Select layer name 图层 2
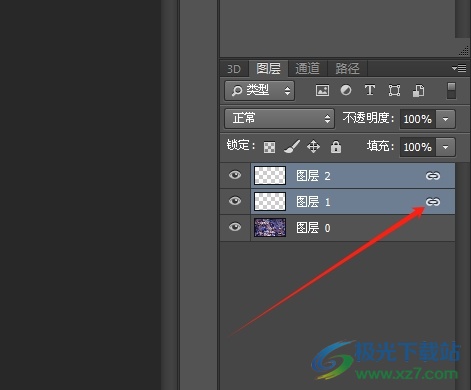This screenshot has height=390, width=471. pyautogui.click(x=313, y=176)
